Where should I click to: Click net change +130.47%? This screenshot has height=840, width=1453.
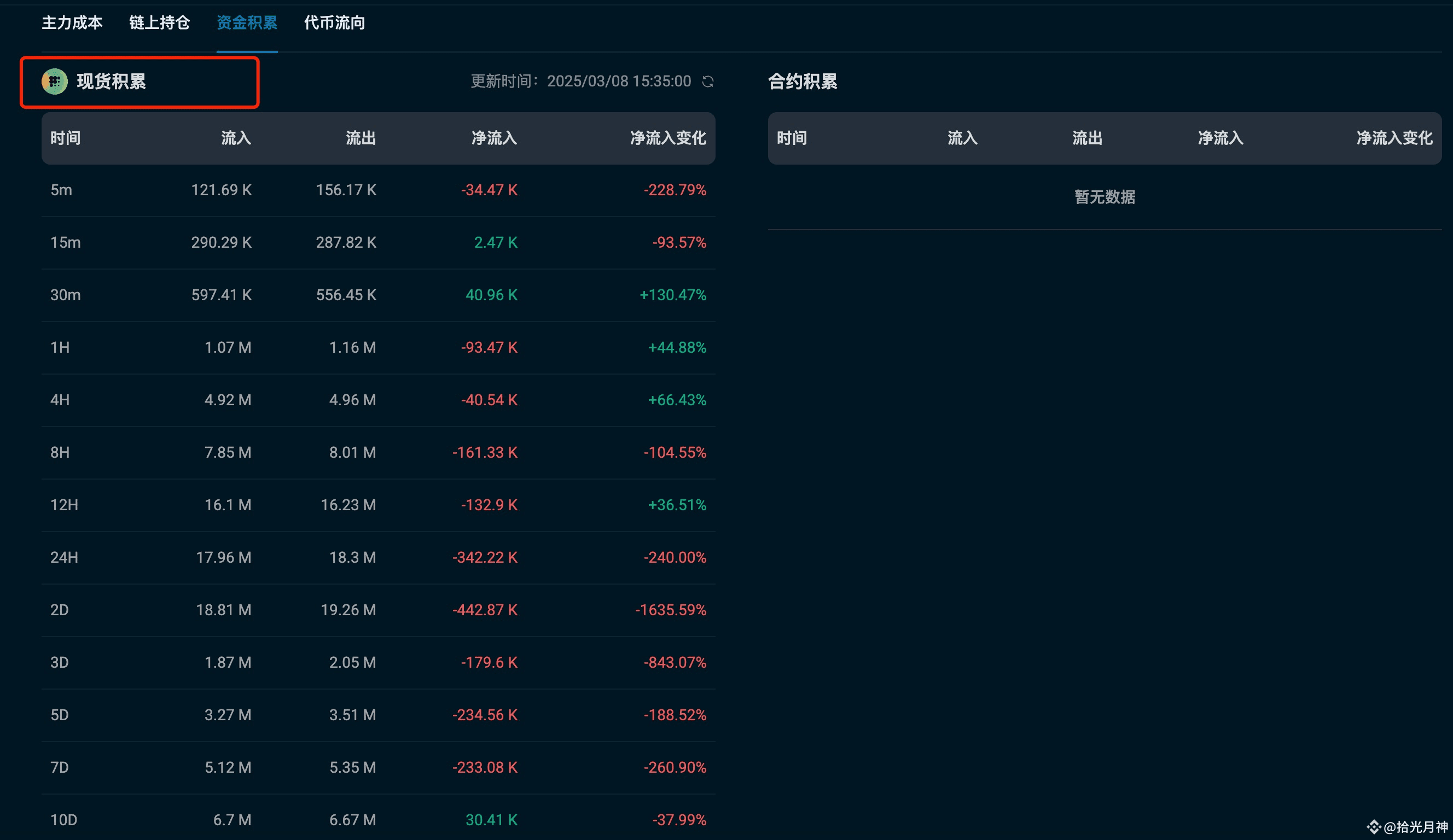point(673,295)
